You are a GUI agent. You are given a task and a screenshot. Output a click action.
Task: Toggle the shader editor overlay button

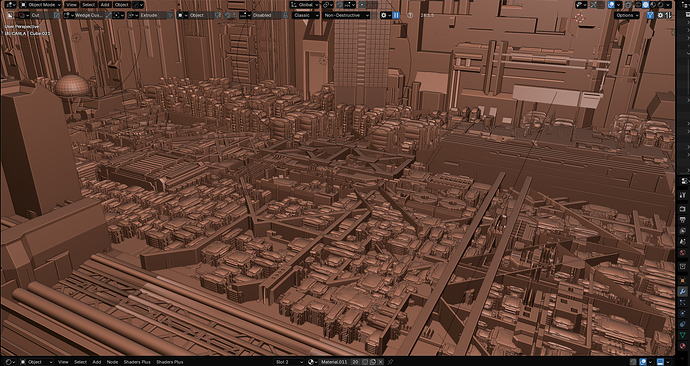pyautogui.click(x=643, y=362)
